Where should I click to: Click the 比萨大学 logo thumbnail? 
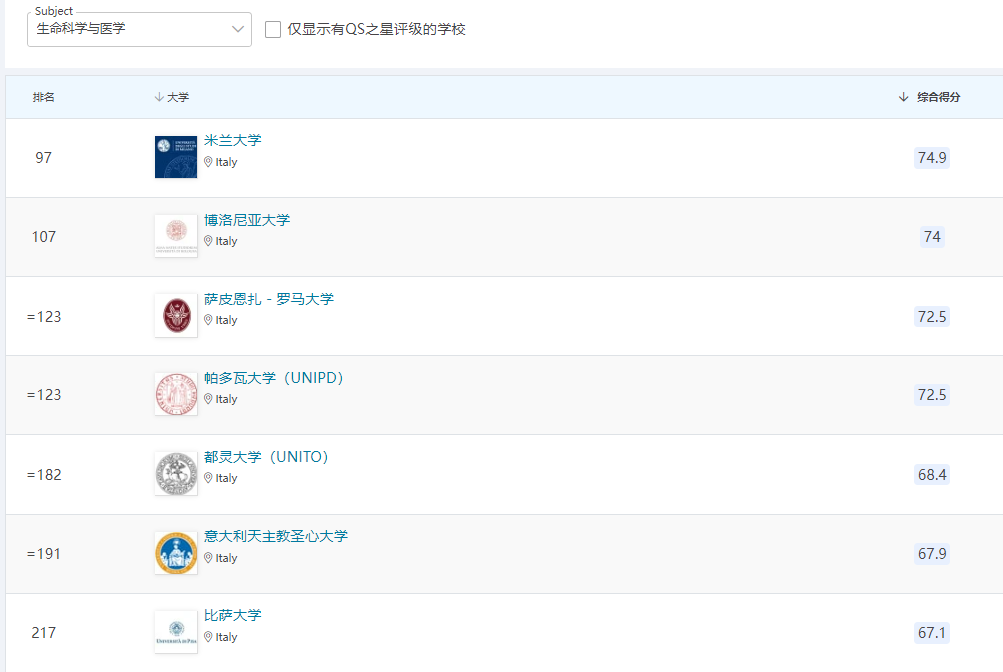click(x=176, y=632)
